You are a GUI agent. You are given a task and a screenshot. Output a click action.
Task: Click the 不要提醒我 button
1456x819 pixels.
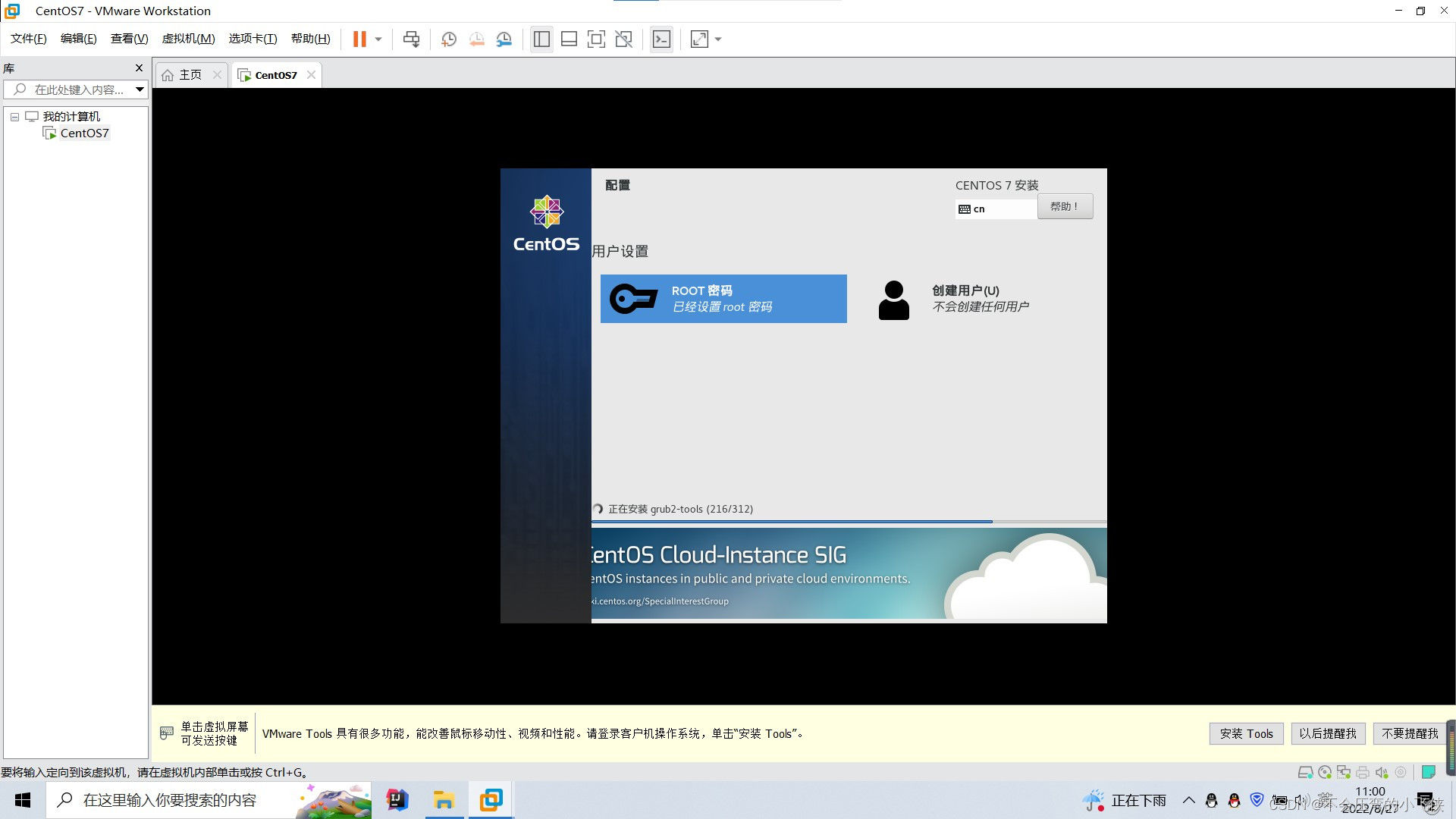click(x=1410, y=733)
